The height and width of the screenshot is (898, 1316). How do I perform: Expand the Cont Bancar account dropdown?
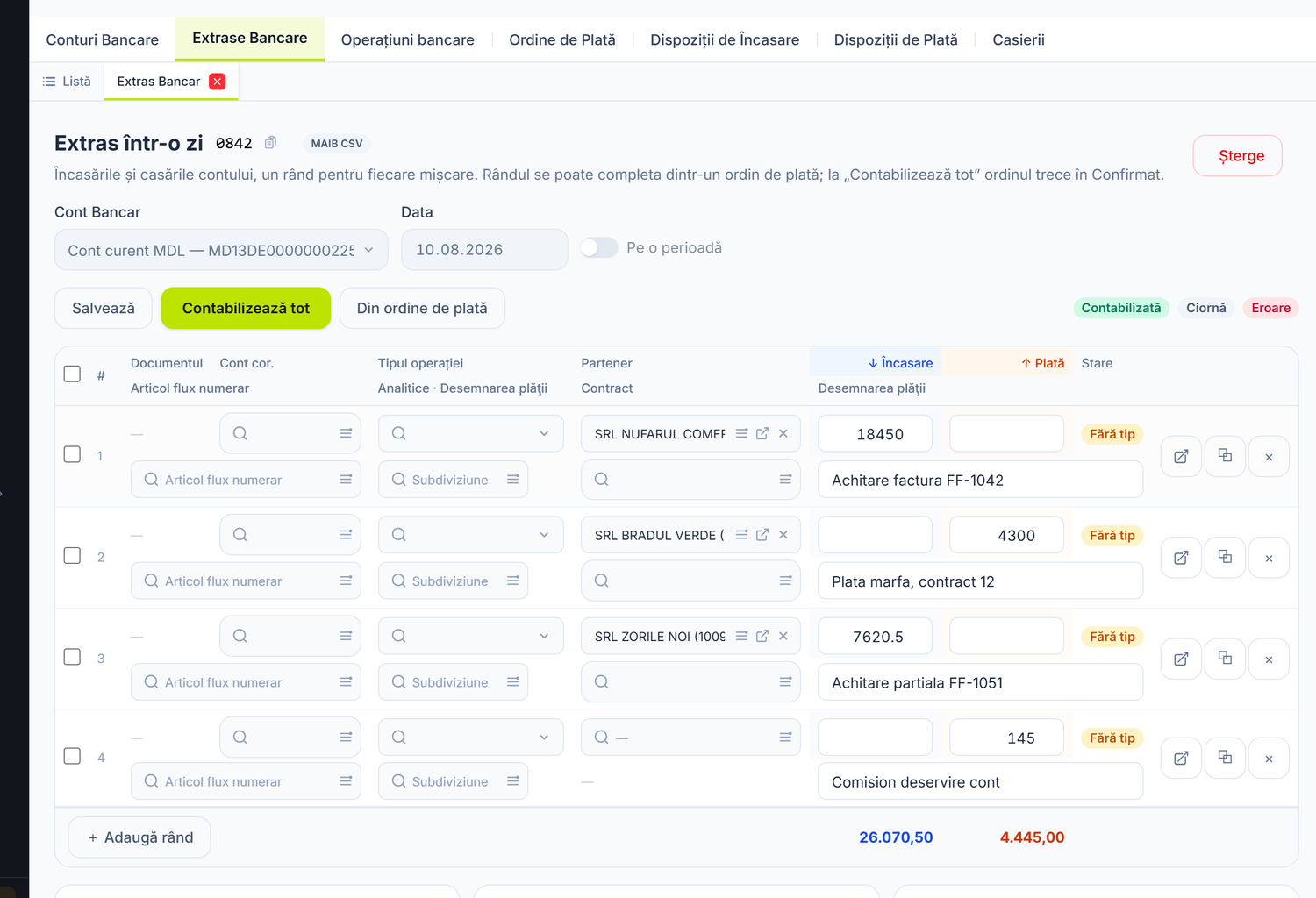pyautogui.click(x=221, y=250)
